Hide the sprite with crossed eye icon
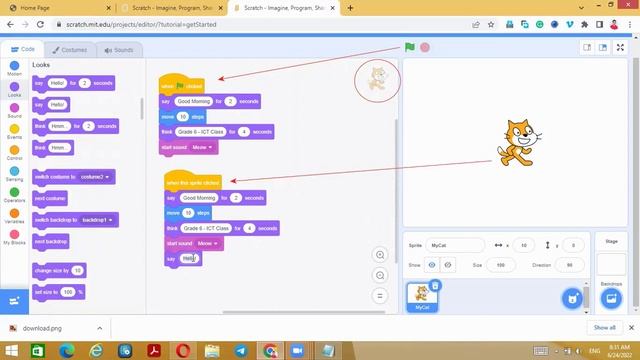 pos(448,265)
